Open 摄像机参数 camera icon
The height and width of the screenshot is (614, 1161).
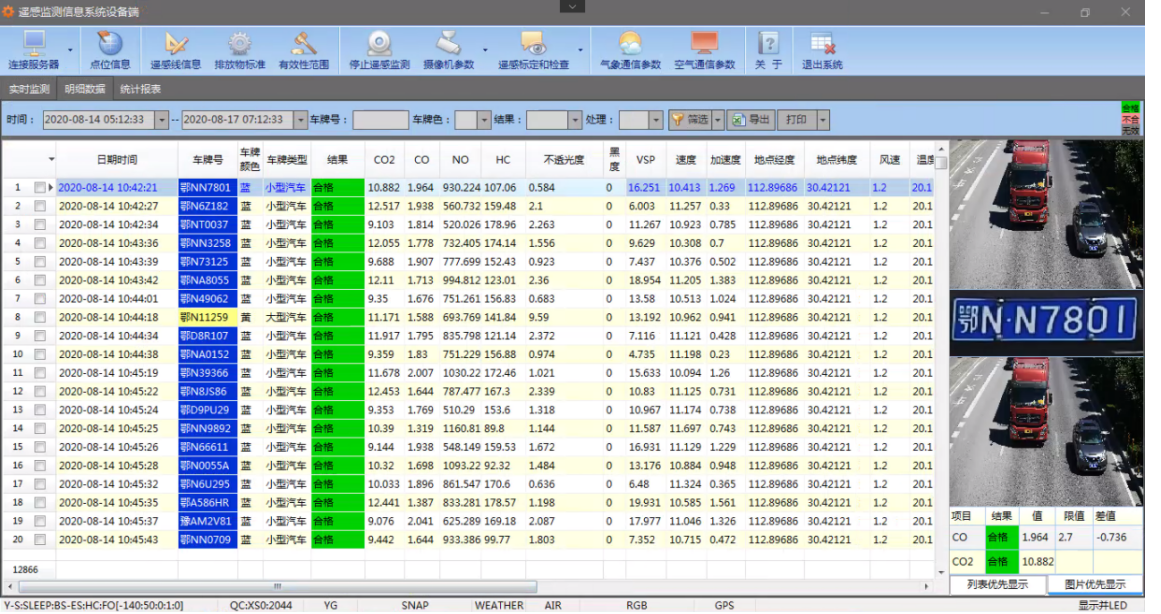[x=448, y=44]
